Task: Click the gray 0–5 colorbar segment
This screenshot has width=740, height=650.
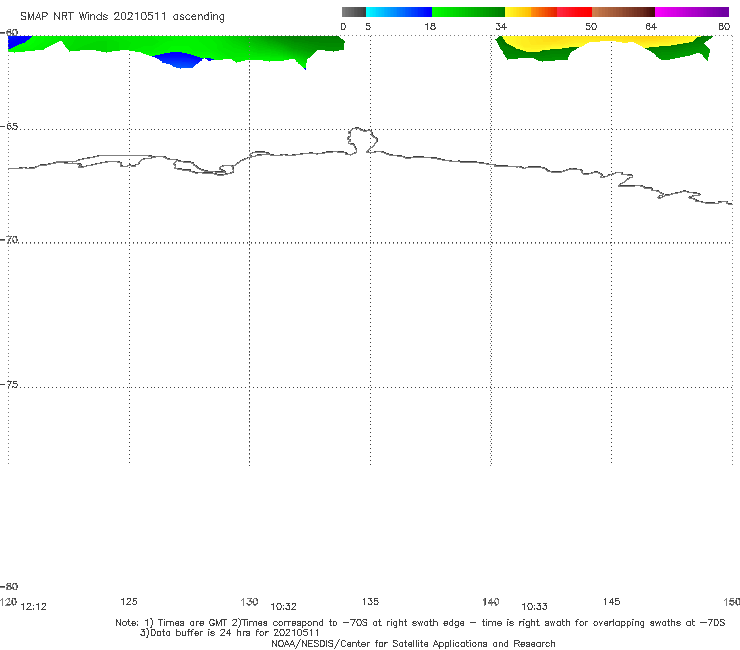Action: click(x=353, y=12)
